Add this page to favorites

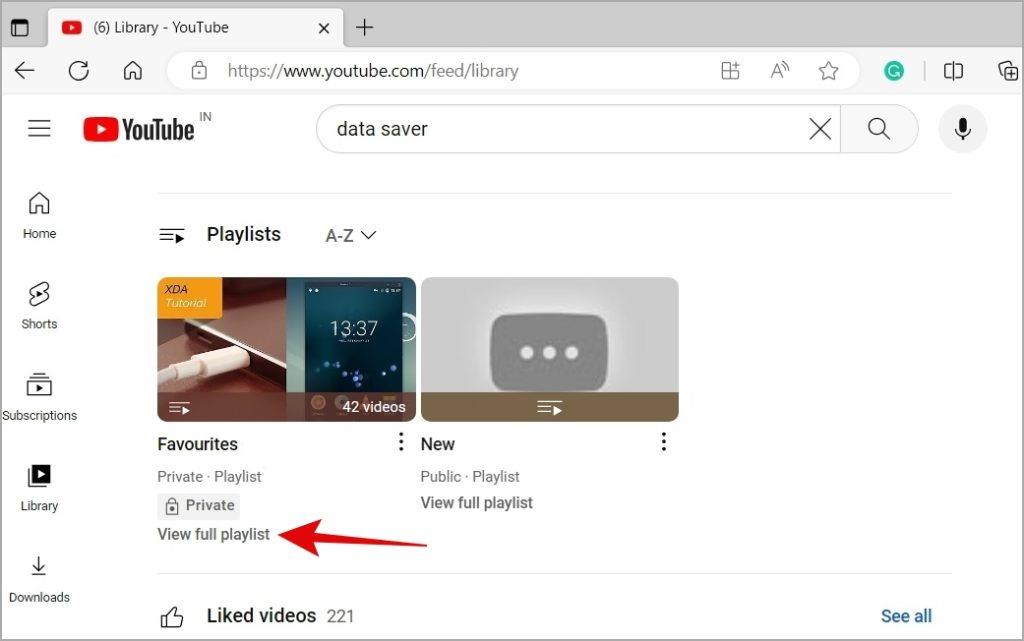point(828,70)
